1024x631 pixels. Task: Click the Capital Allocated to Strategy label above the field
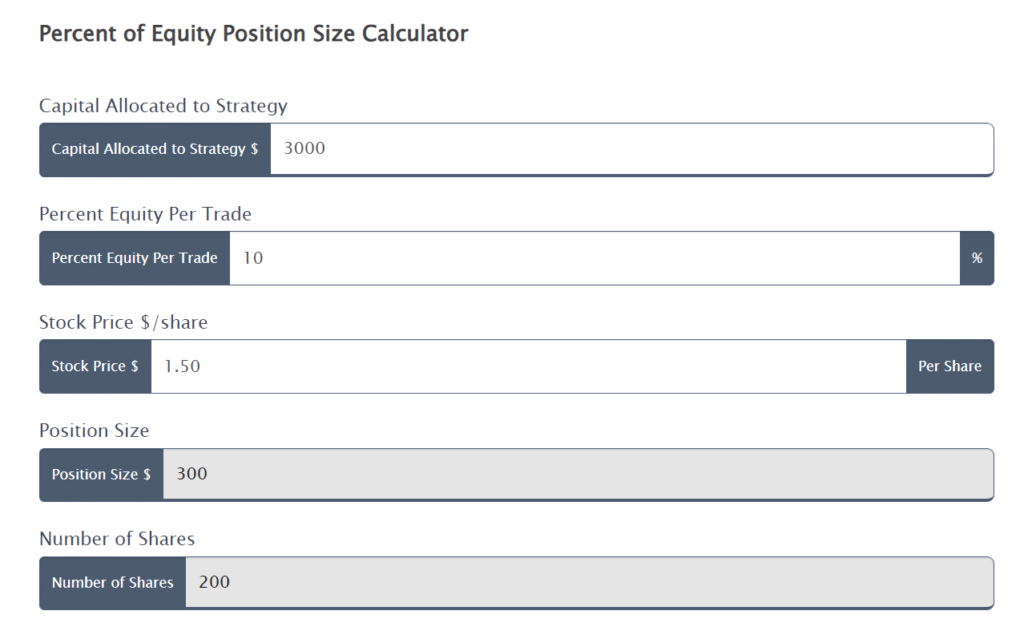tap(163, 106)
